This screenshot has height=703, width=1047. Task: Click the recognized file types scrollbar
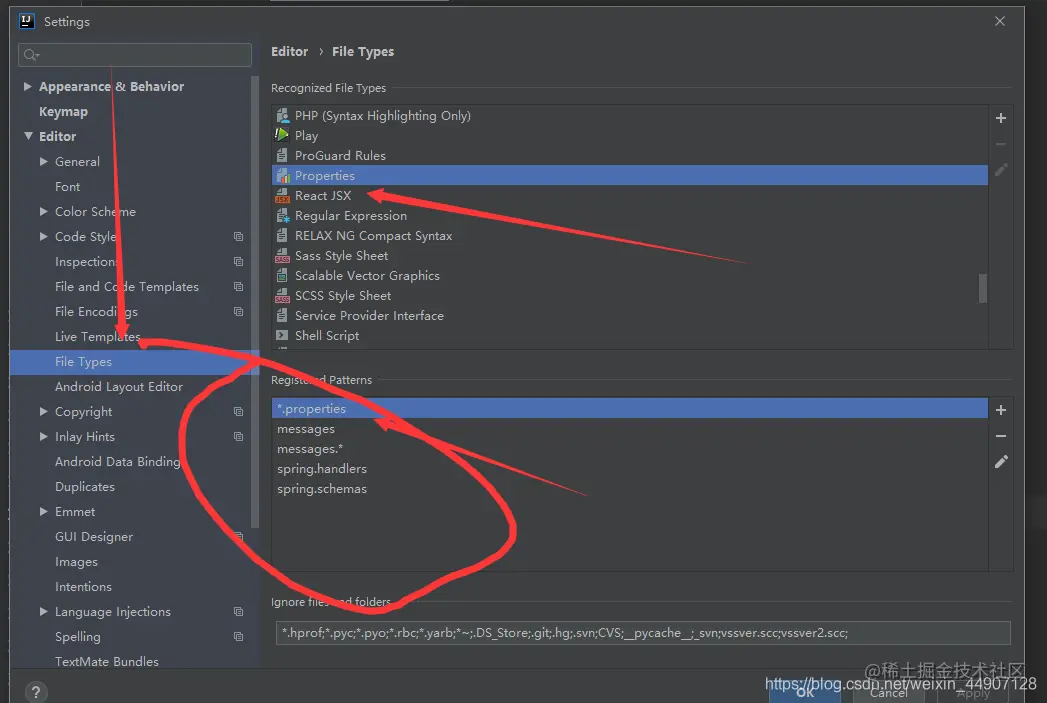tap(983, 288)
